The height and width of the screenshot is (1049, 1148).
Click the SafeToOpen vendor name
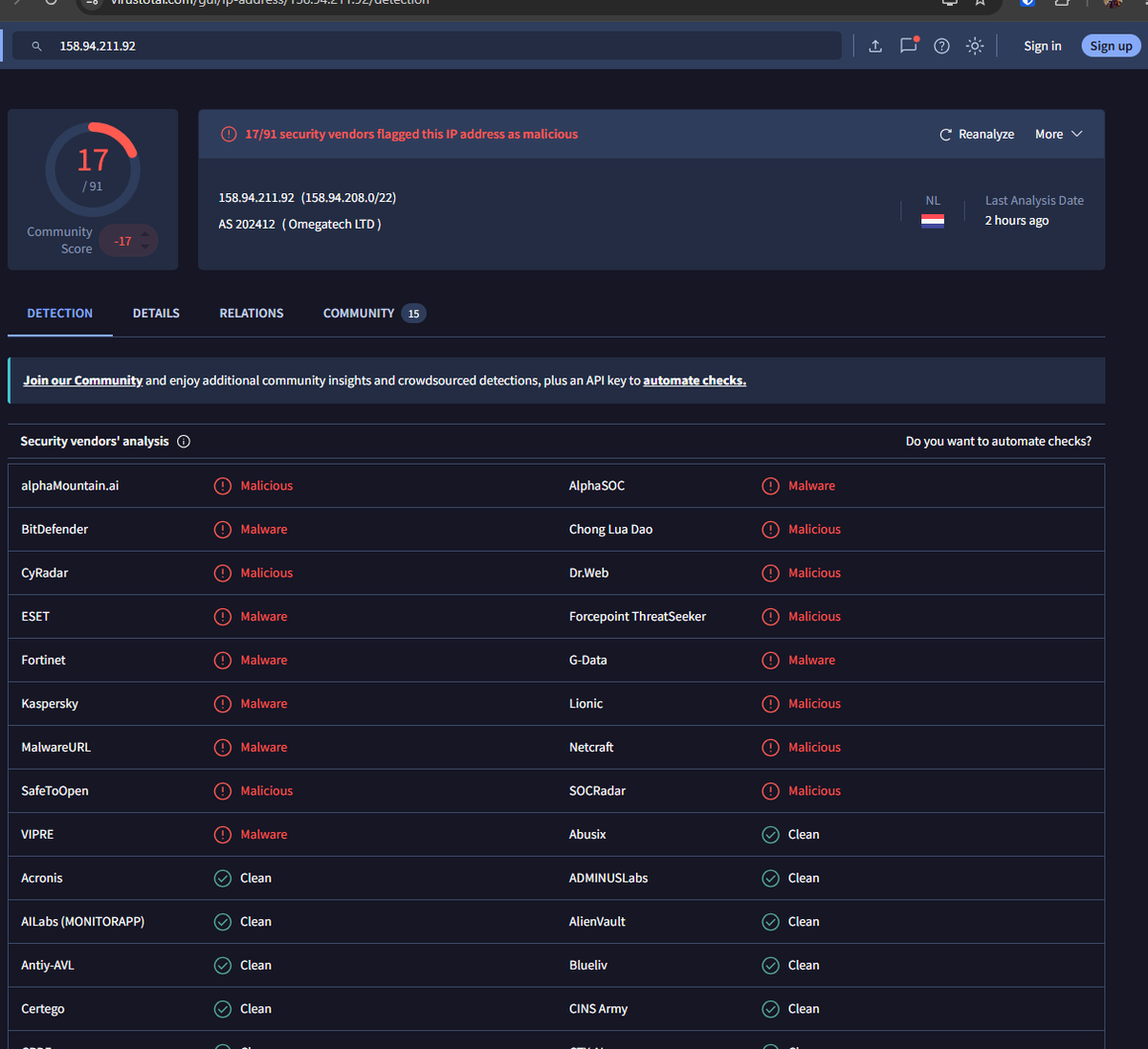[55, 791]
